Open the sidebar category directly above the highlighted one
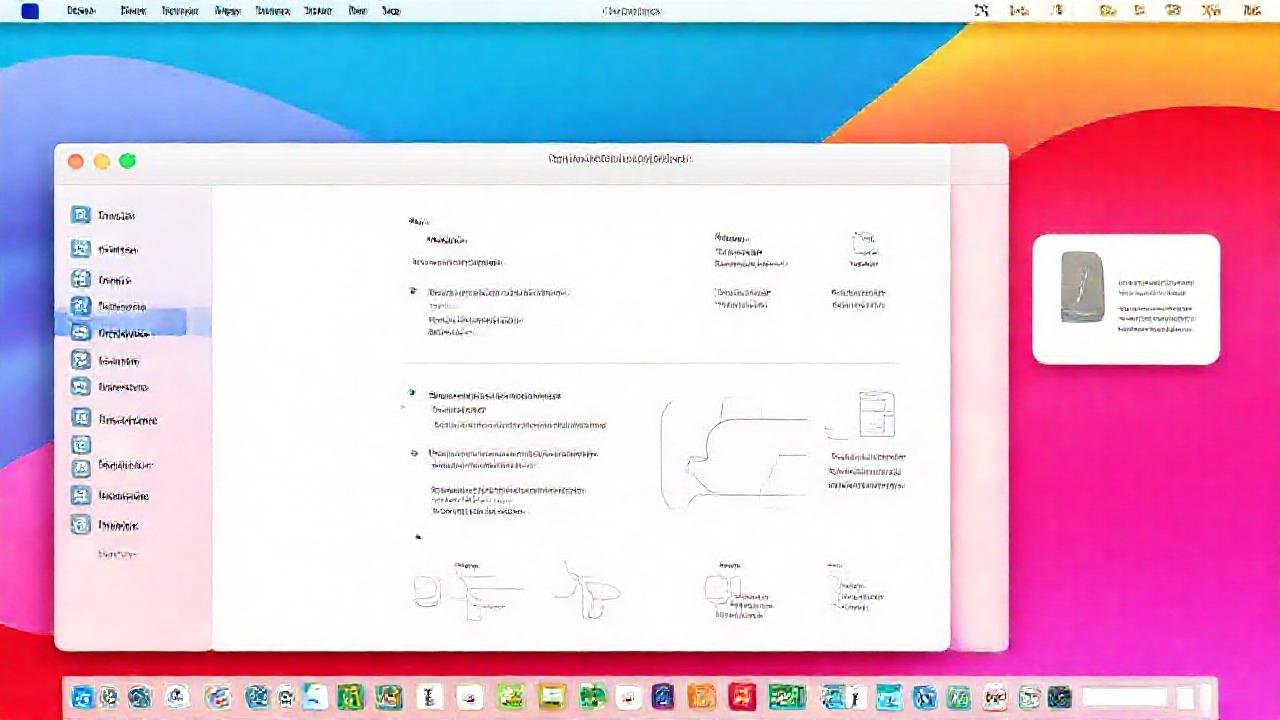 tap(80, 306)
